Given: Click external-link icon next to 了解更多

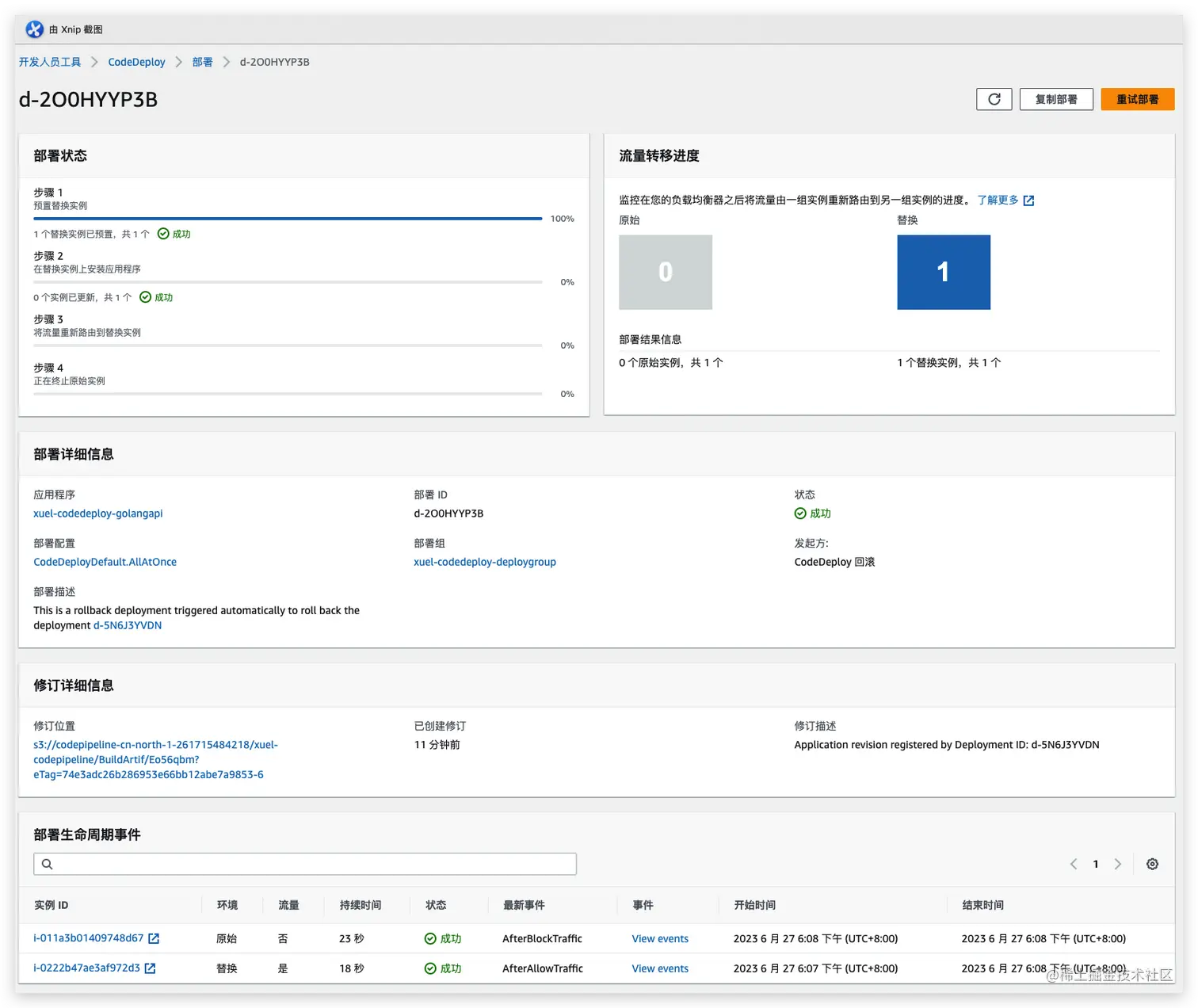Looking at the screenshot, I should tap(1028, 200).
